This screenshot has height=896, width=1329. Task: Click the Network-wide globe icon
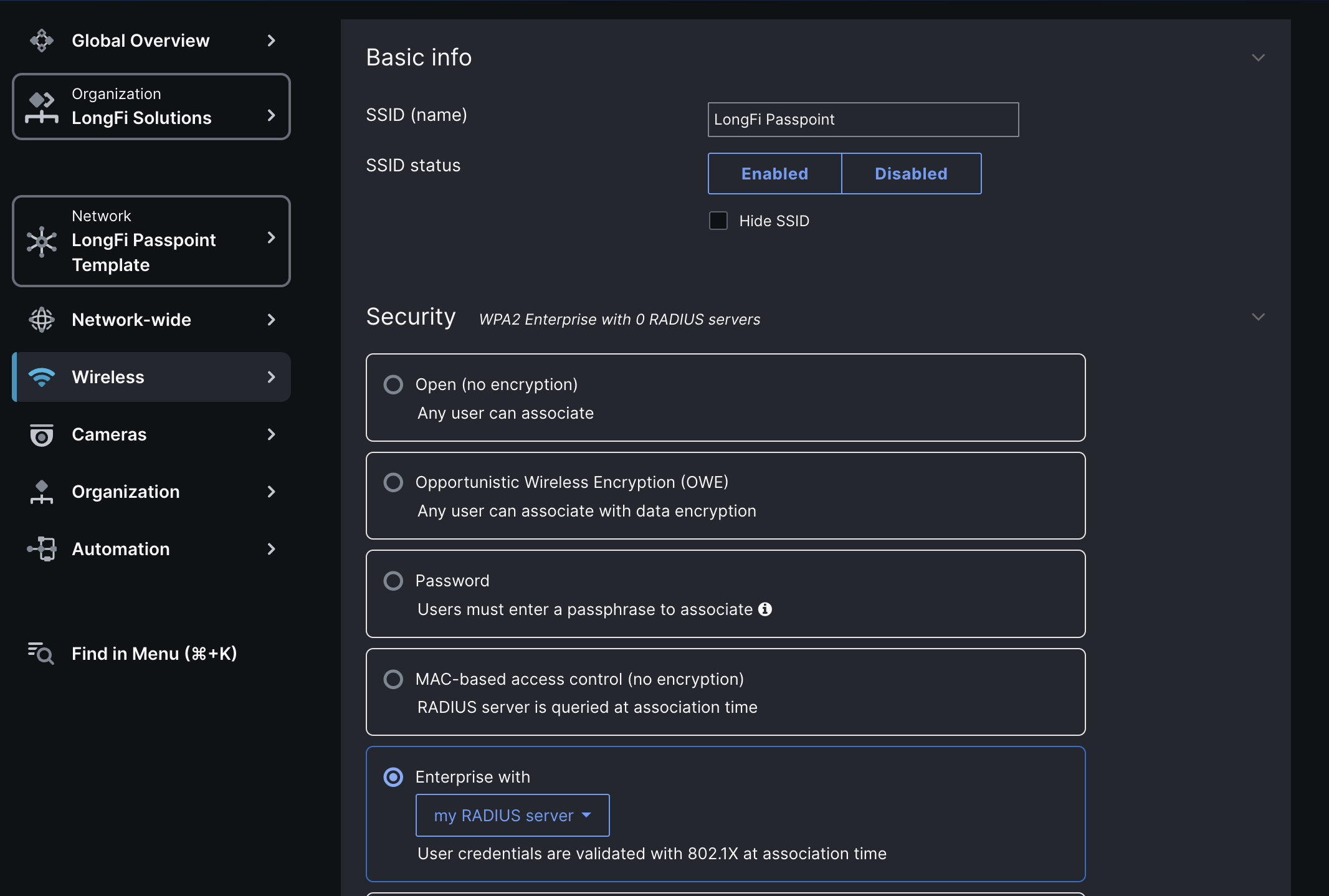pyautogui.click(x=42, y=320)
